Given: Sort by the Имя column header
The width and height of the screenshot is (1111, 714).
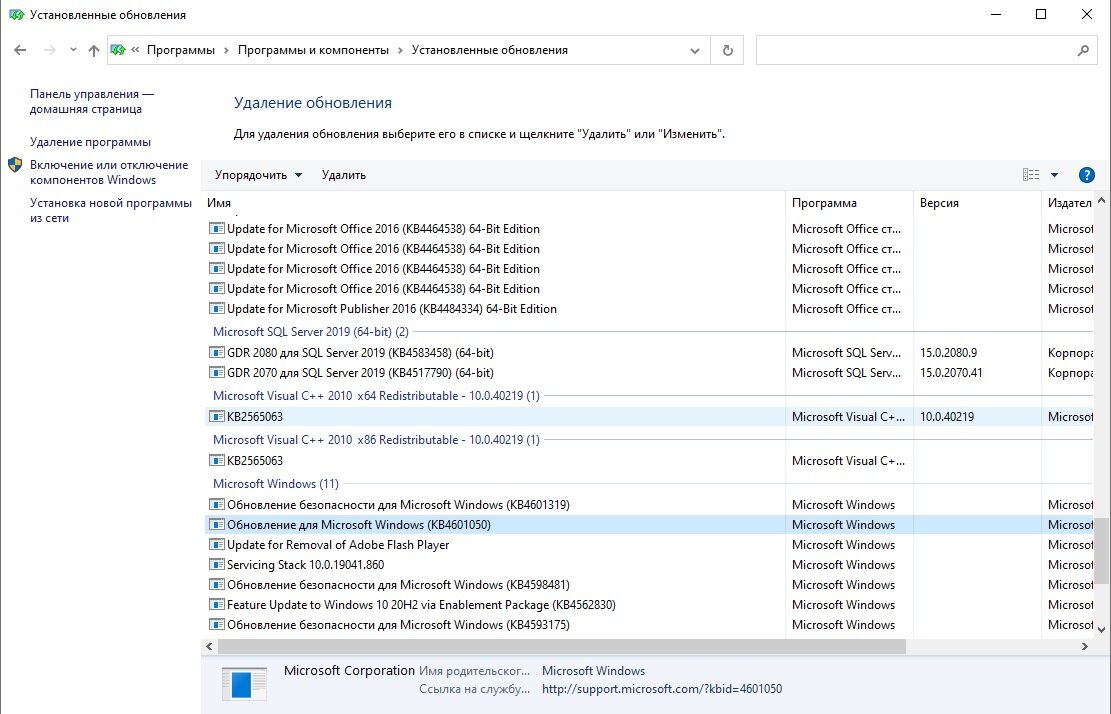Looking at the screenshot, I should click(x=494, y=203).
